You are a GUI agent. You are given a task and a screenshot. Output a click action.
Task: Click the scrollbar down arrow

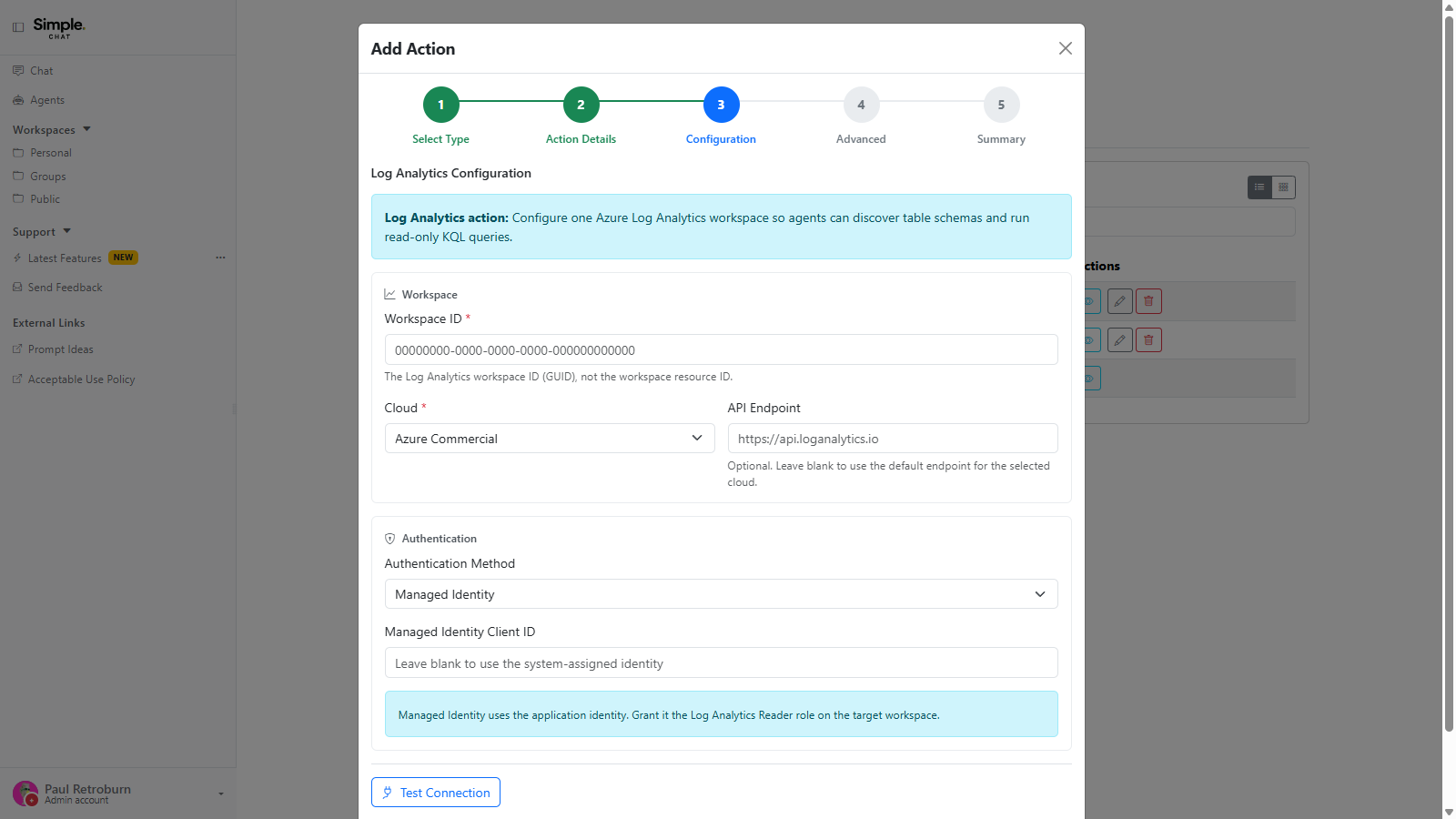(x=1449, y=812)
